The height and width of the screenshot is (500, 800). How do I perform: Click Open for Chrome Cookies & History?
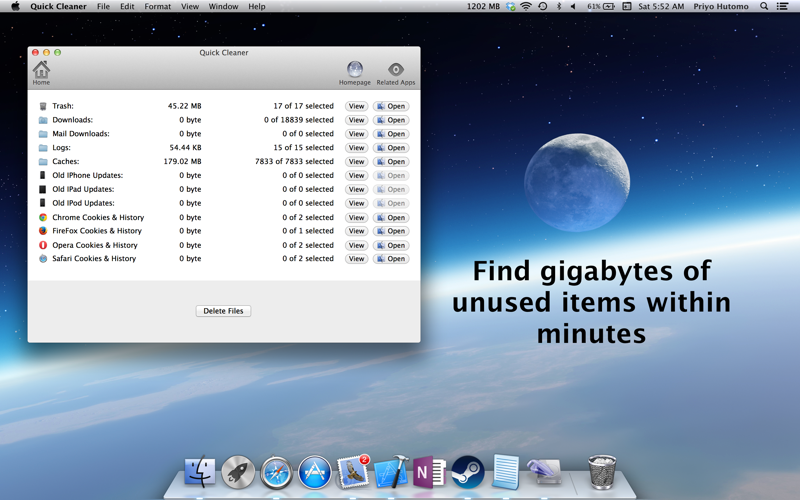pos(391,217)
